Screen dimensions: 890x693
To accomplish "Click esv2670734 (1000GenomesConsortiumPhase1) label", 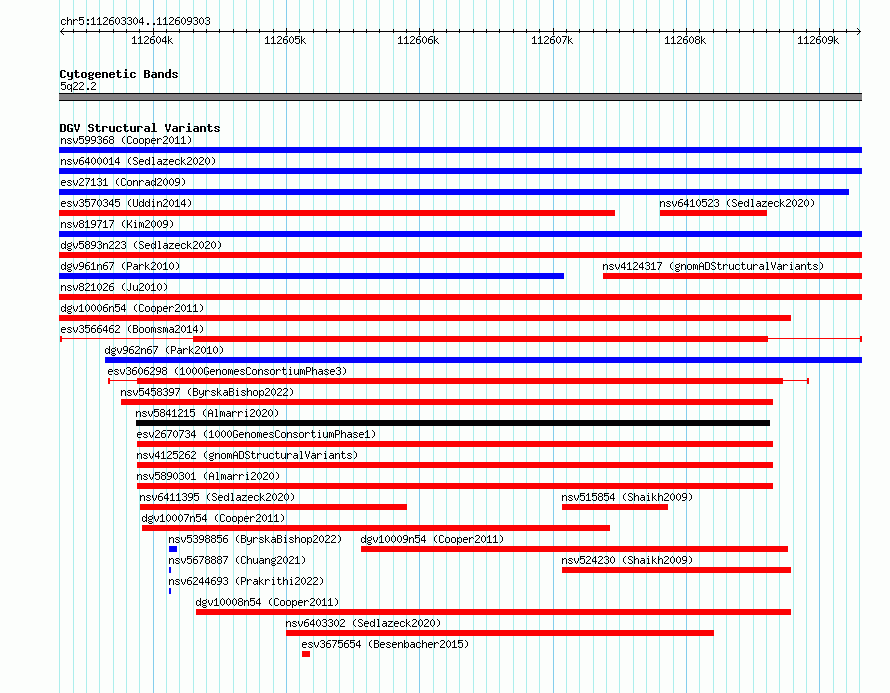I will [x=256, y=434].
